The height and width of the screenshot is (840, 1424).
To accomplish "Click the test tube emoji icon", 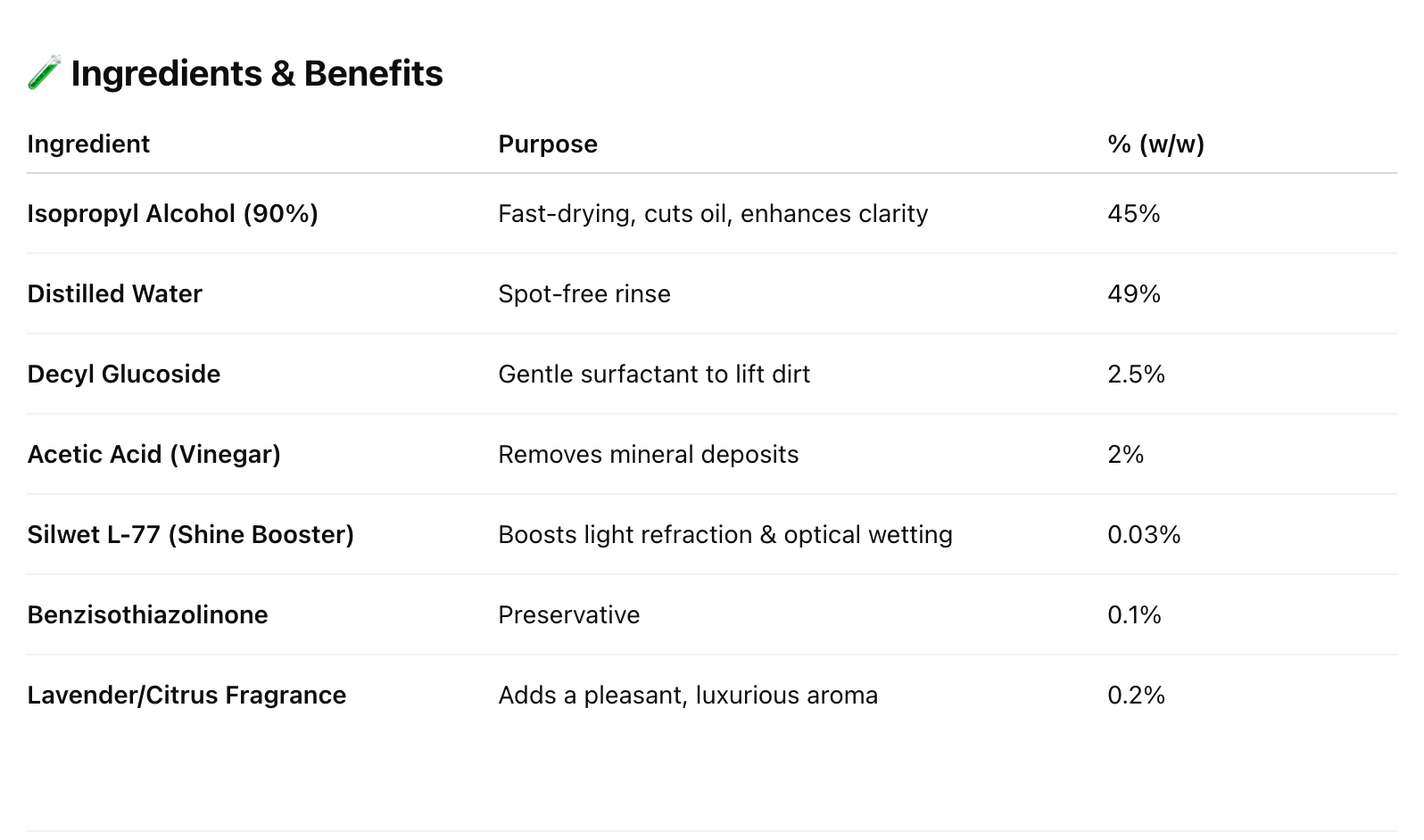I will point(44,73).
